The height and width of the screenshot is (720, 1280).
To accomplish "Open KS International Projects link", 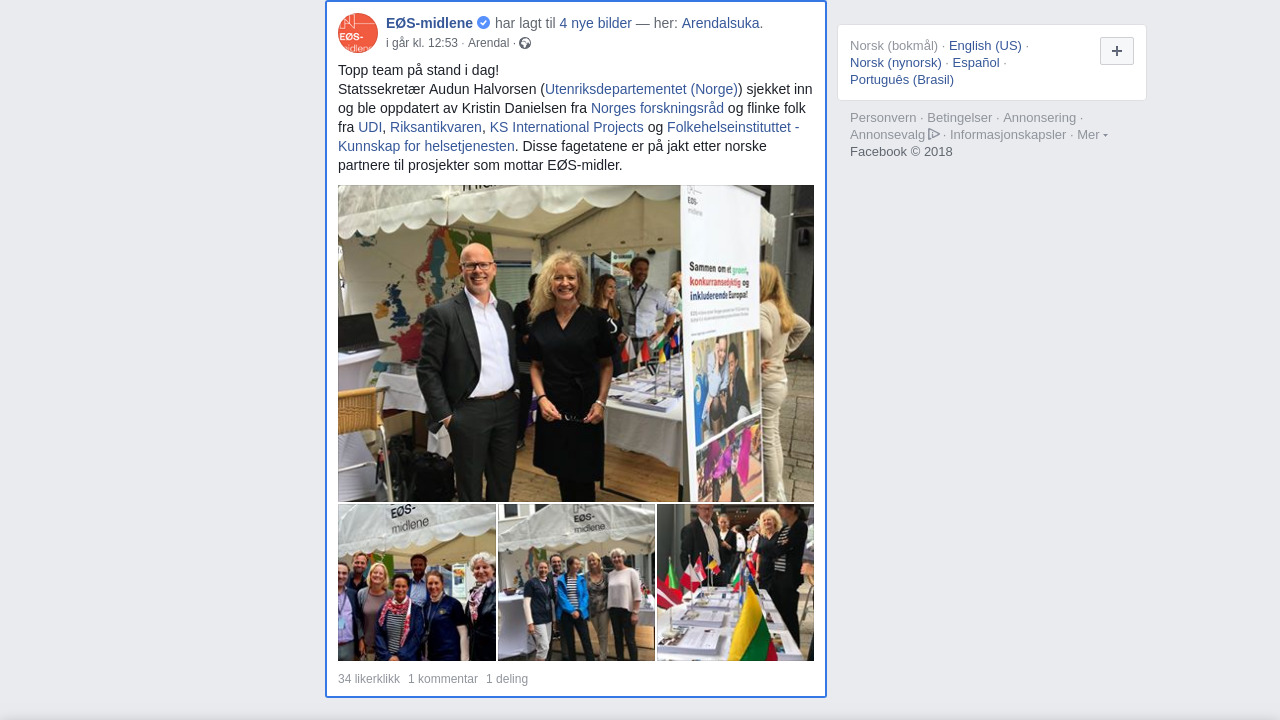I will [567, 127].
